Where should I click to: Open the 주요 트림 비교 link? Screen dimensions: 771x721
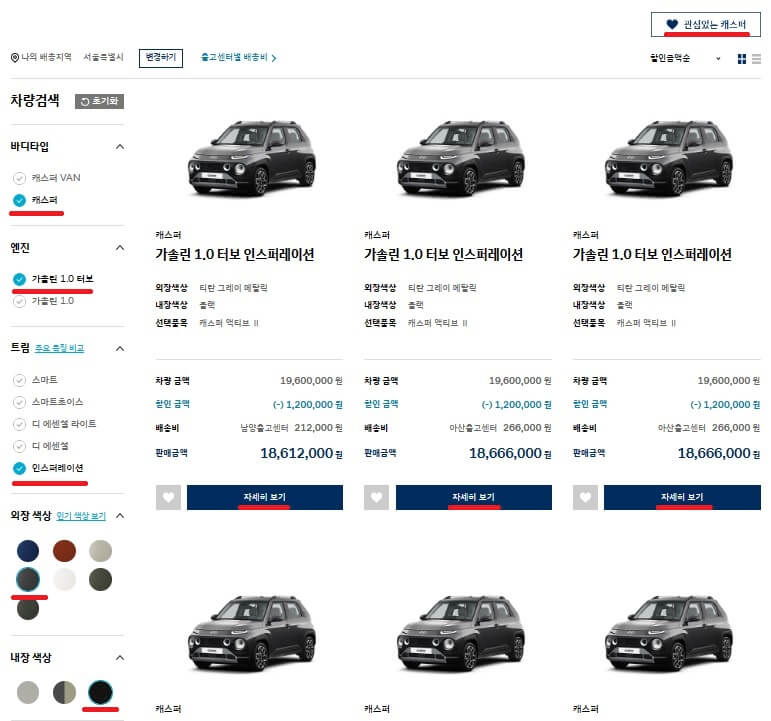pos(59,348)
